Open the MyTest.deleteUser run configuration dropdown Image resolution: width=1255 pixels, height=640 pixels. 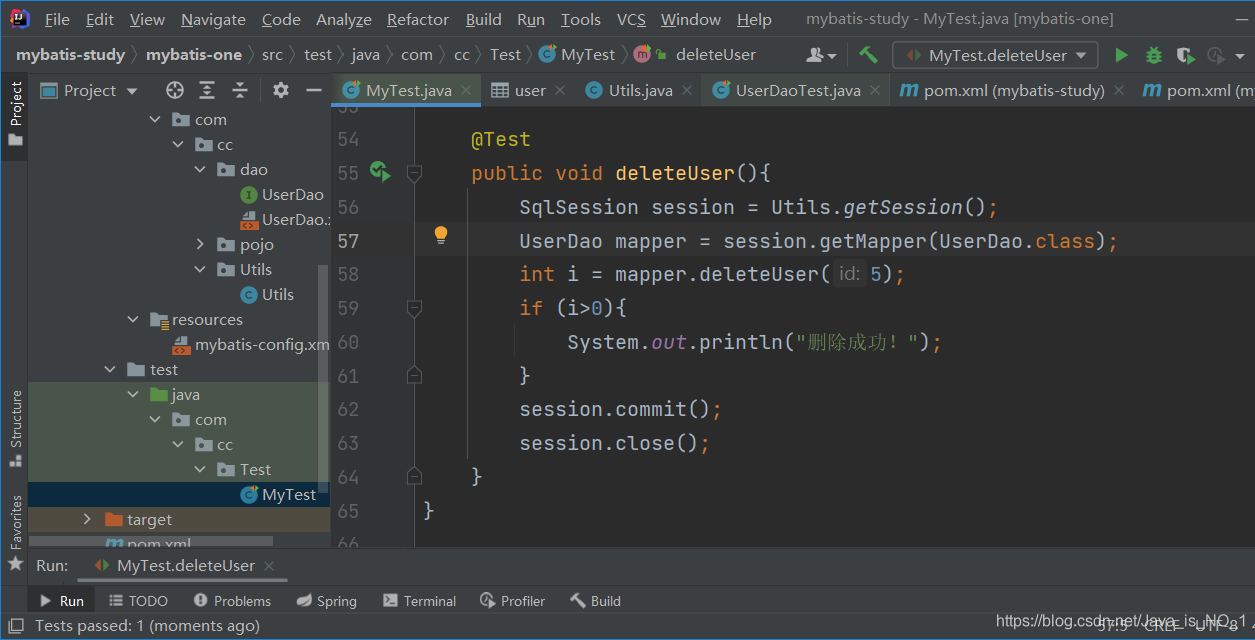(x=995, y=55)
